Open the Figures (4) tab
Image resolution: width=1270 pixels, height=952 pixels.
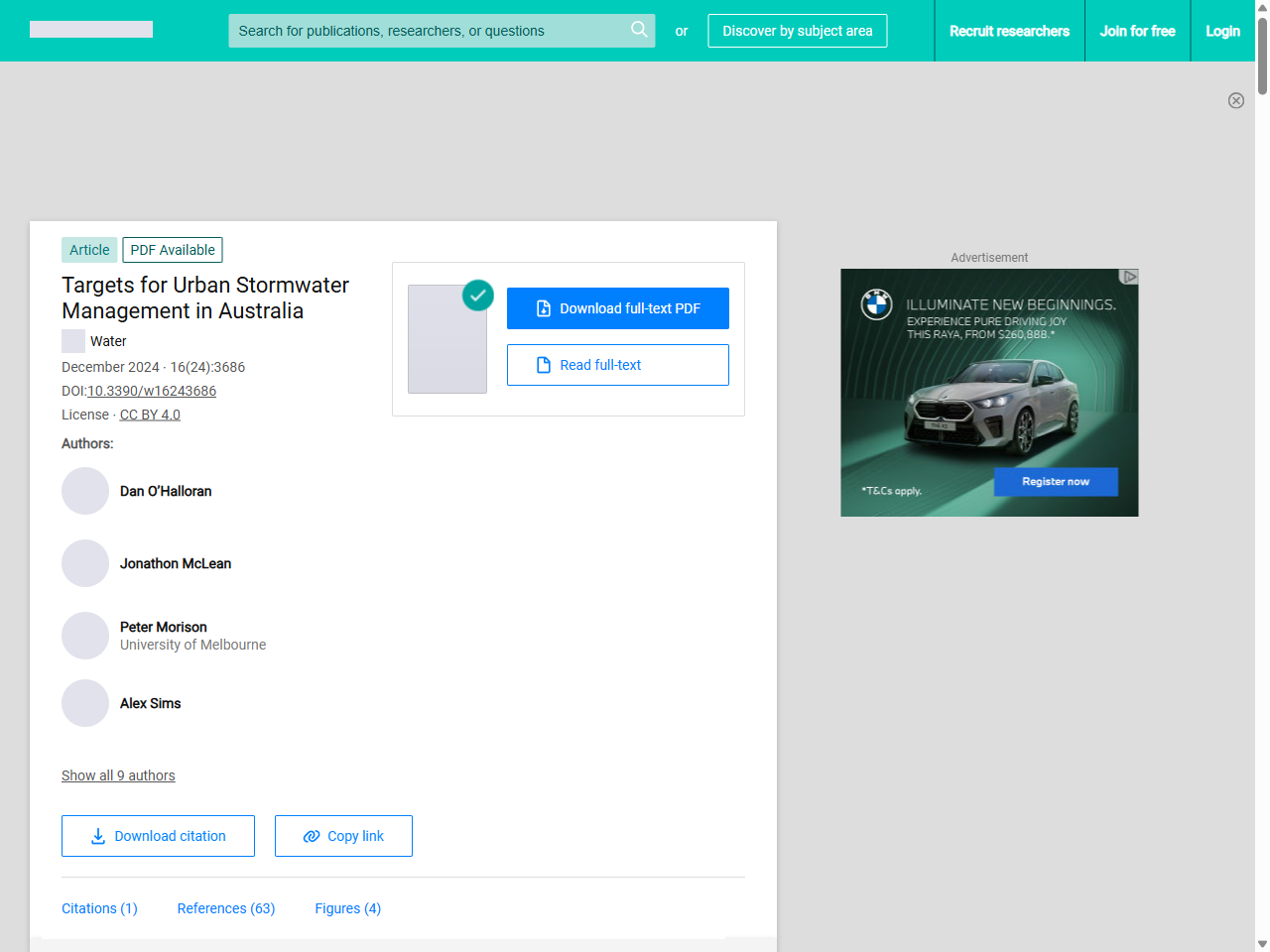(x=347, y=908)
